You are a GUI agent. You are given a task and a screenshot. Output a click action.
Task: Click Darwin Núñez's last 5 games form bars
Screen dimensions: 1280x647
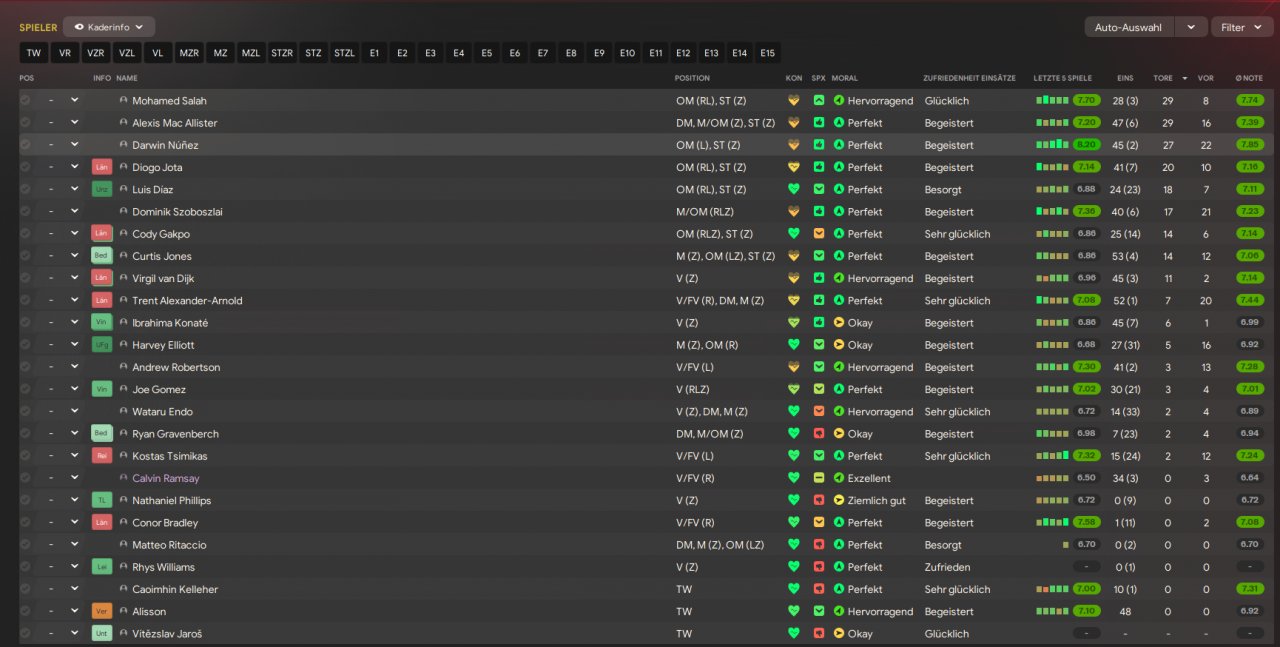point(1052,145)
